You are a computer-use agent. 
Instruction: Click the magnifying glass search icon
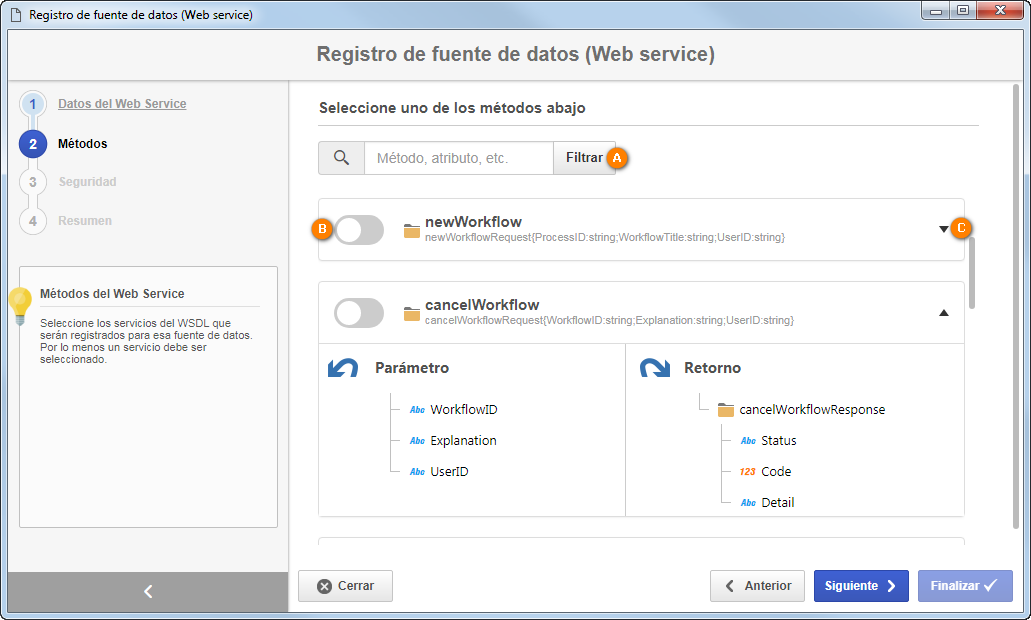coord(341,158)
